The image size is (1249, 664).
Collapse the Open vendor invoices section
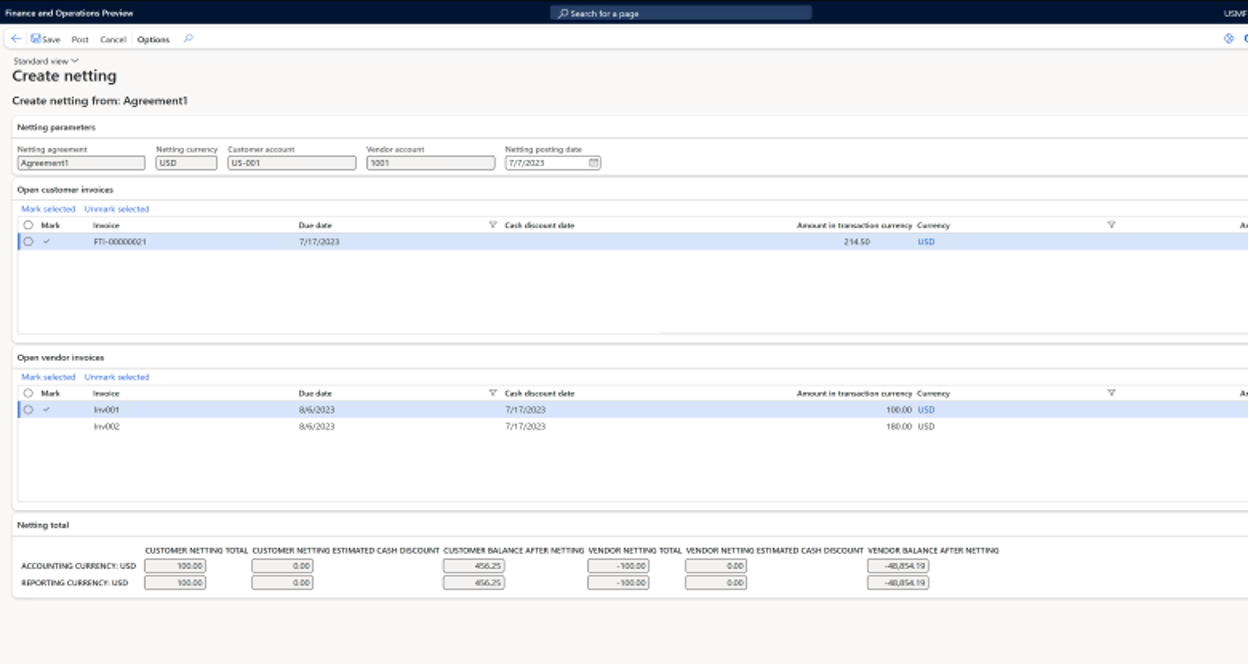(61, 357)
